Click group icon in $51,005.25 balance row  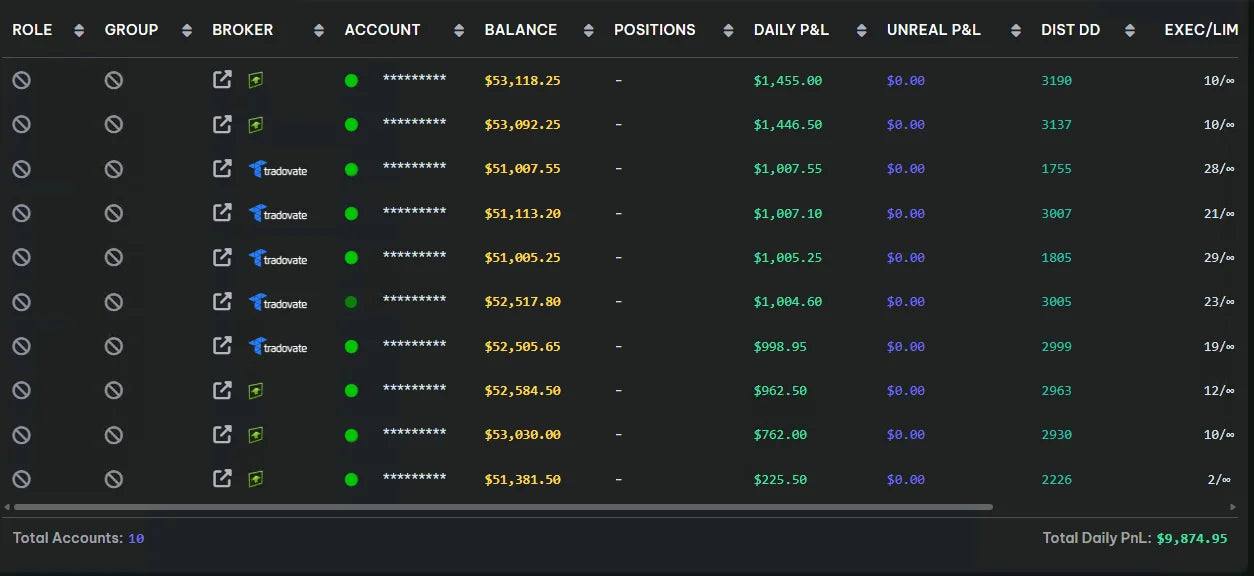tap(114, 257)
